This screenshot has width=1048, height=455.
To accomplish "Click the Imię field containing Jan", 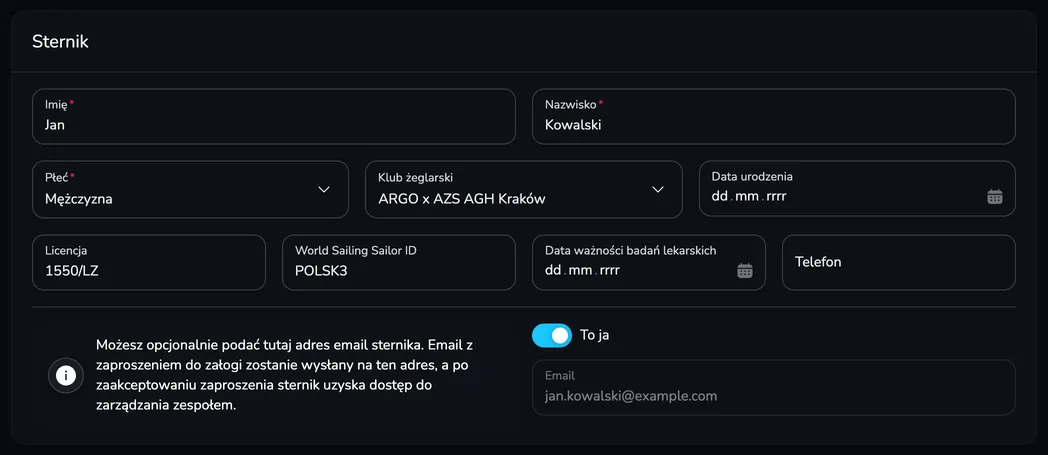I will coord(274,116).
